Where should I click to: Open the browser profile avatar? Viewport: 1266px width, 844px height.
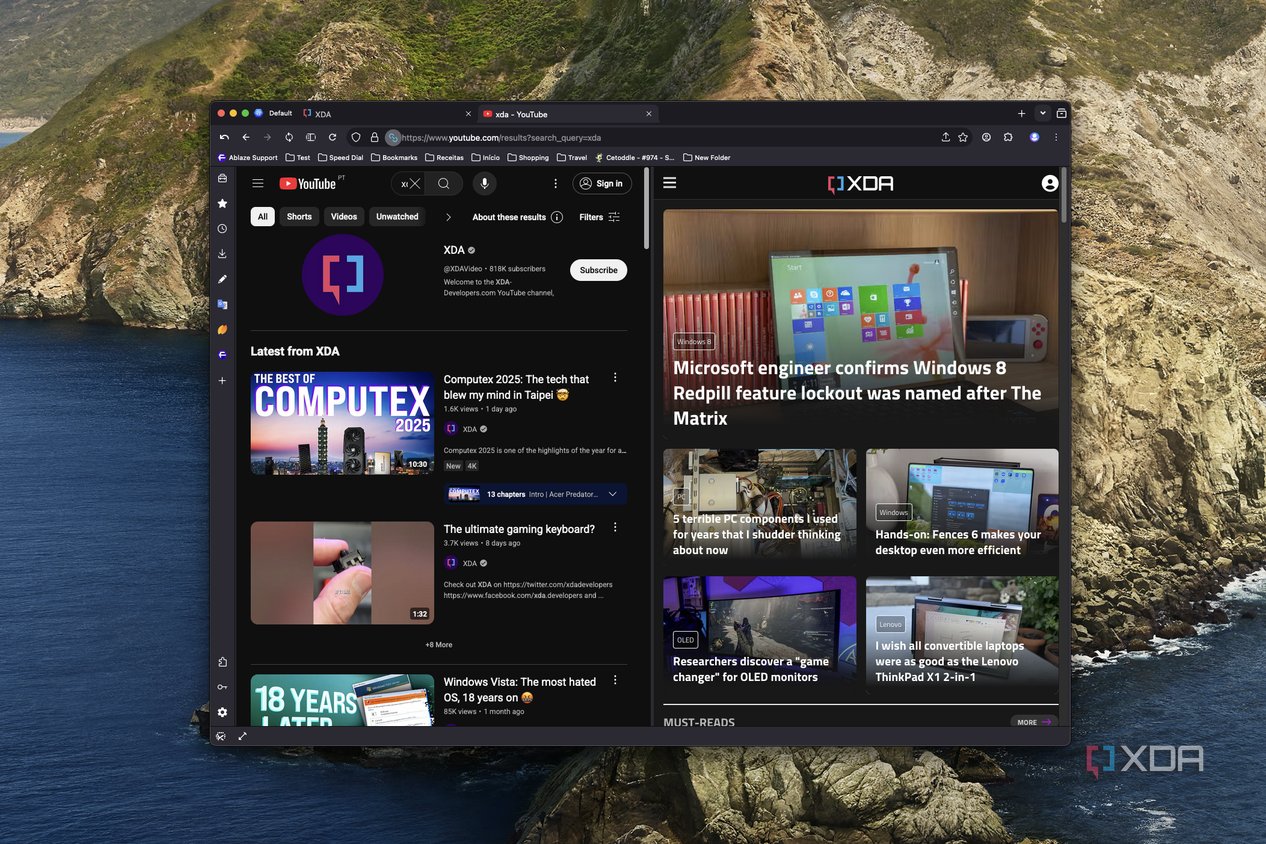1035,137
